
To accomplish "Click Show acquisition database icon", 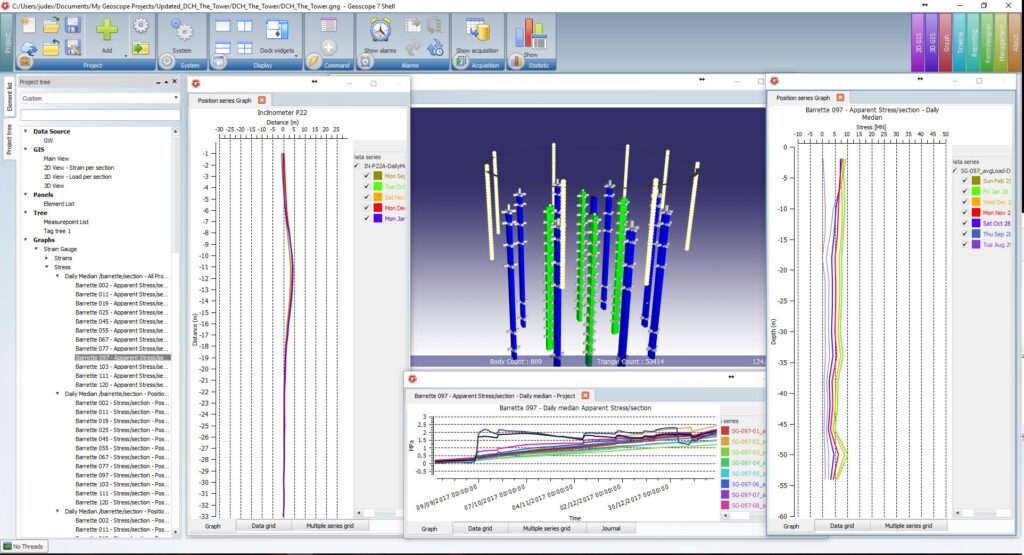I will [477, 30].
